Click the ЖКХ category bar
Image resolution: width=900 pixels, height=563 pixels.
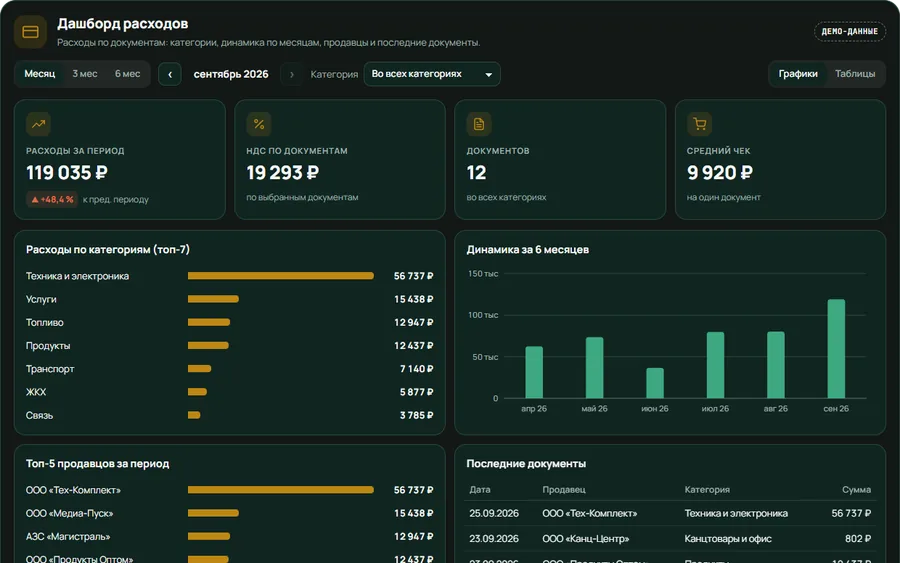[197, 392]
